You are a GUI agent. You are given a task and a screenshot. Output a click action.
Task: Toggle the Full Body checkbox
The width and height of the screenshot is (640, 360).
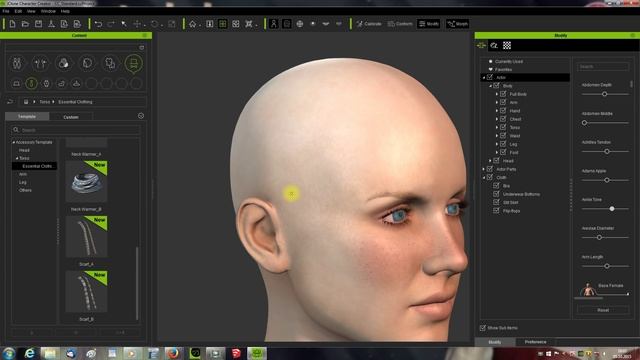(503, 94)
